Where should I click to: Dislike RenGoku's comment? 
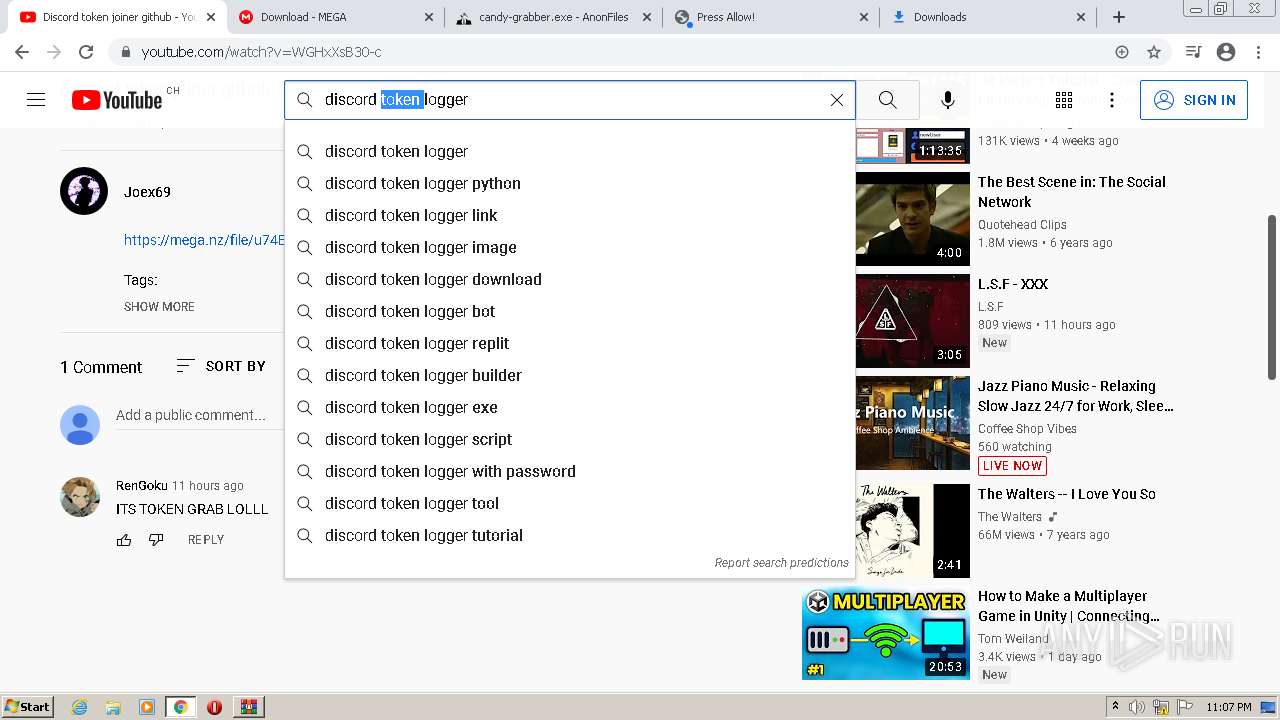(156, 540)
